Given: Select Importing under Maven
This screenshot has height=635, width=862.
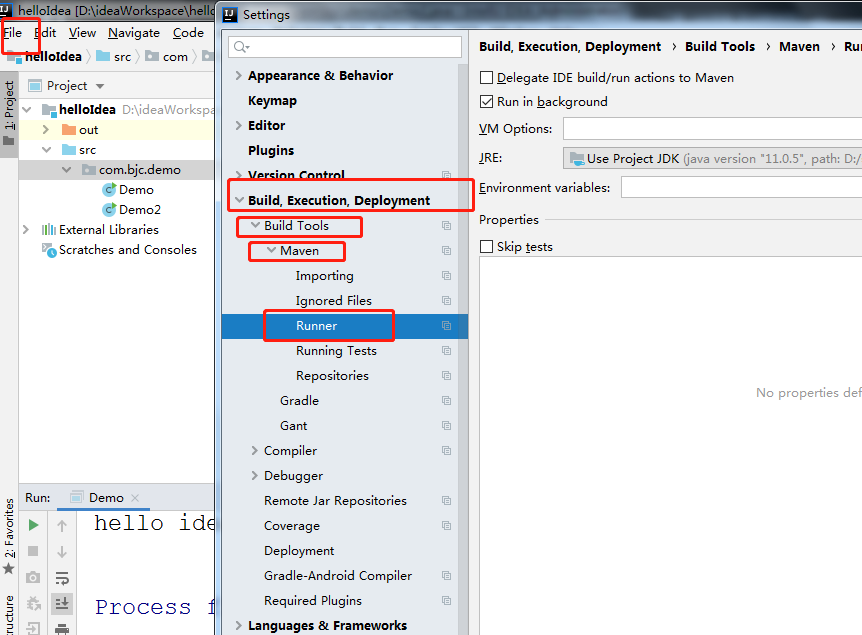Looking at the screenshot, I should coord(324,275).
